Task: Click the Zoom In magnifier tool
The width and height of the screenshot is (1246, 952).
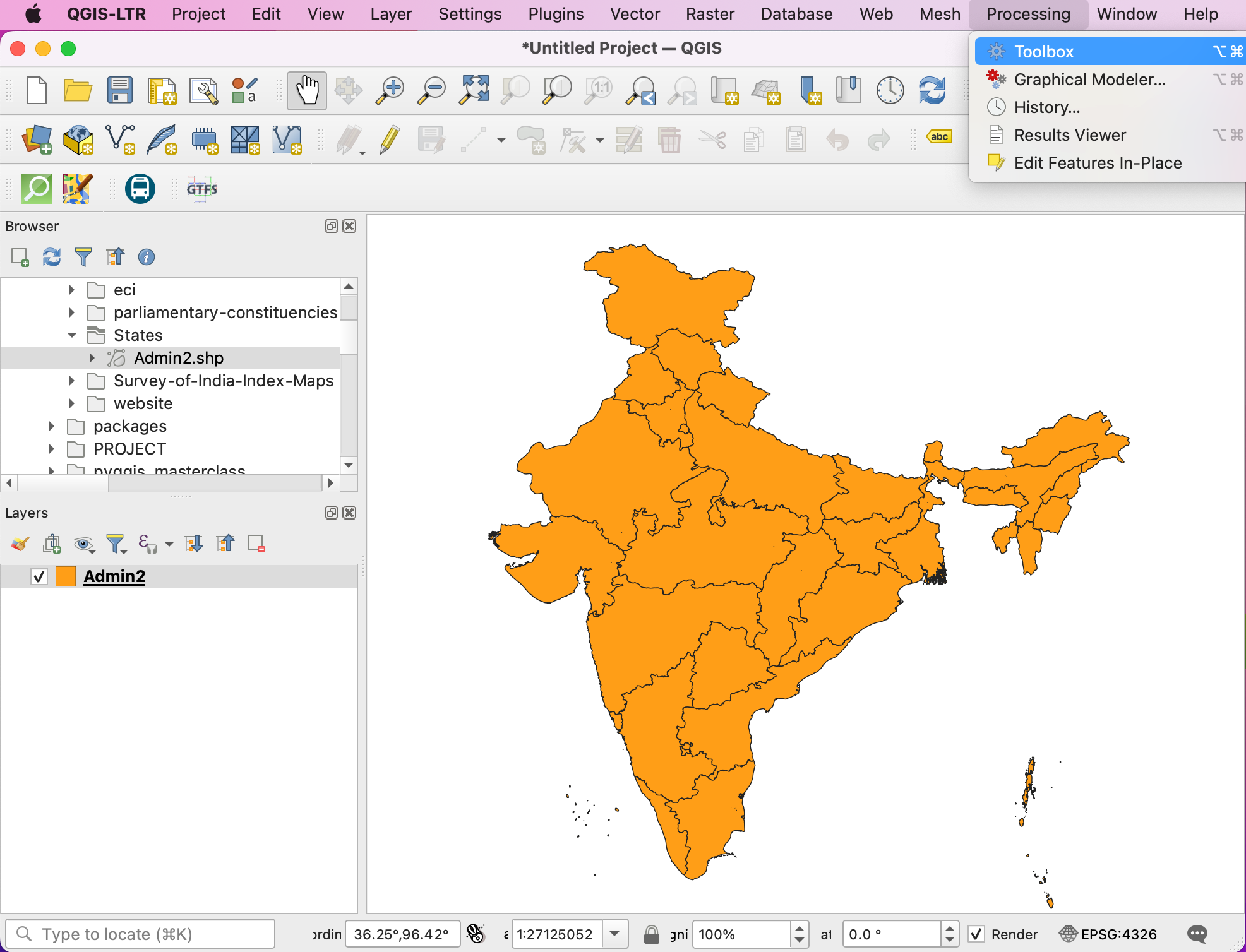Action: pos(390,90)
